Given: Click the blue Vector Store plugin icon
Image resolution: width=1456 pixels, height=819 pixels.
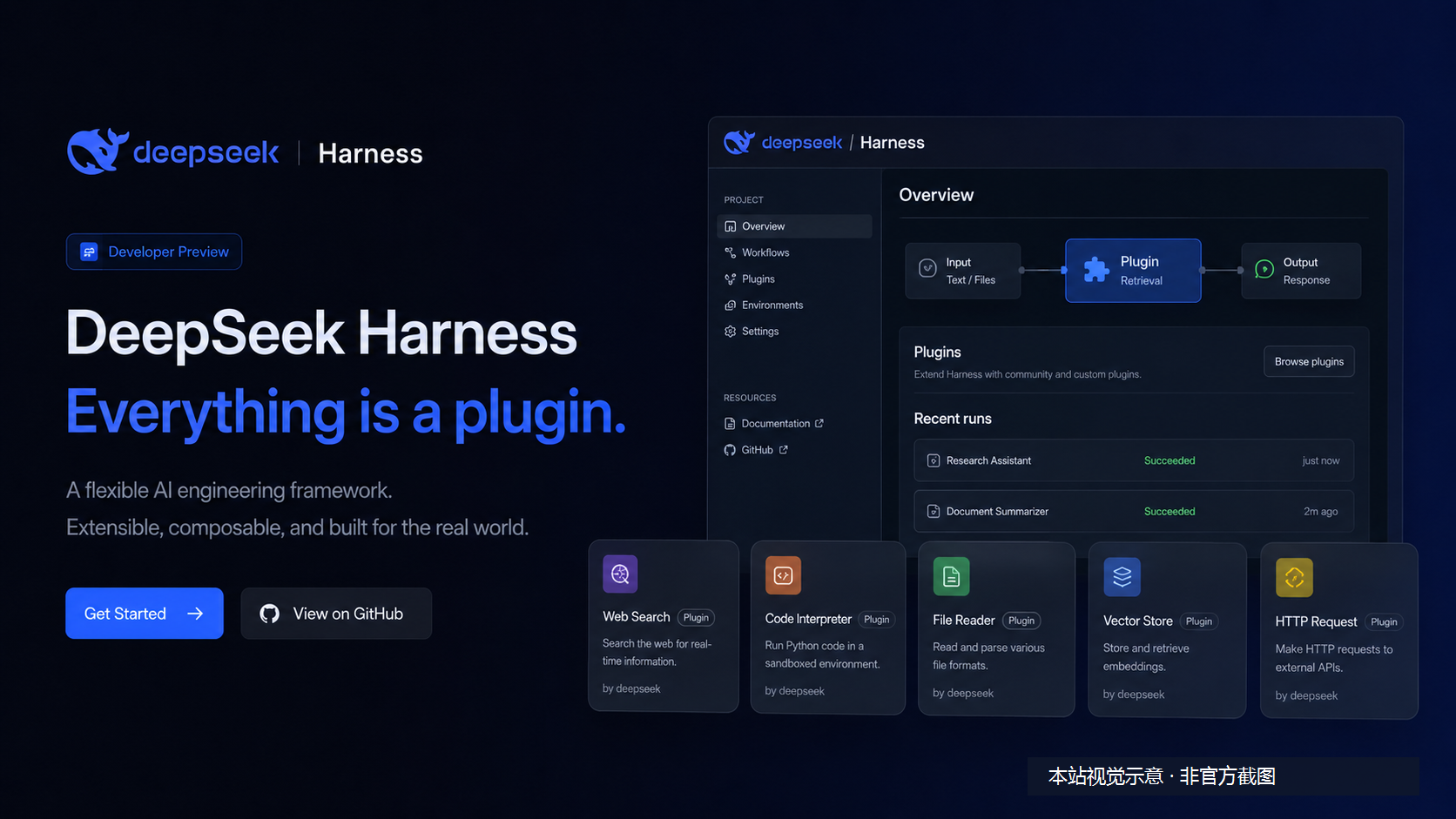Looking at the screenshot, I should pyautogui.click(x=1122, y=577).
